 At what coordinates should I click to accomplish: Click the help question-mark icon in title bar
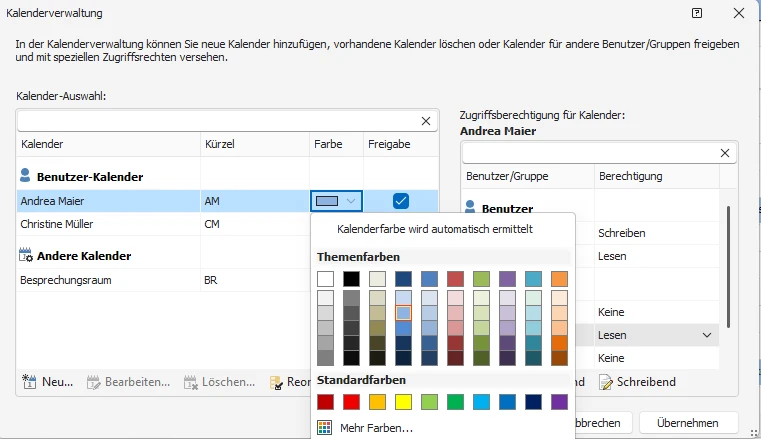(x=697, y=13)
